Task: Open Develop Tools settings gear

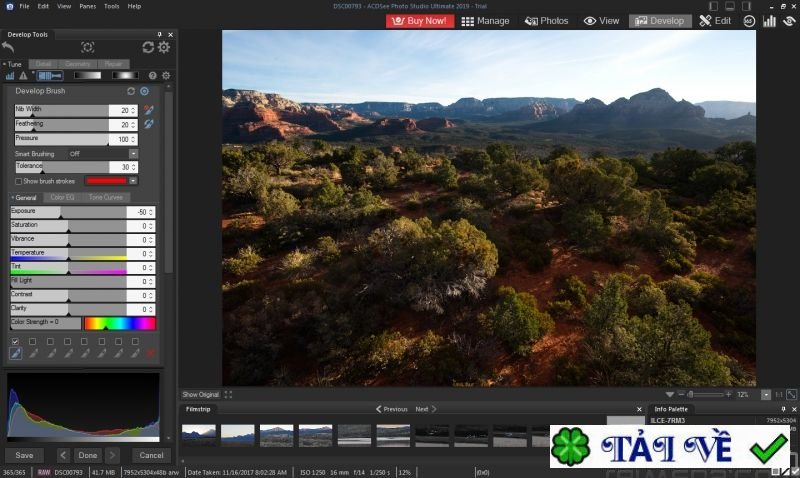Action: [x=164, y=47]
